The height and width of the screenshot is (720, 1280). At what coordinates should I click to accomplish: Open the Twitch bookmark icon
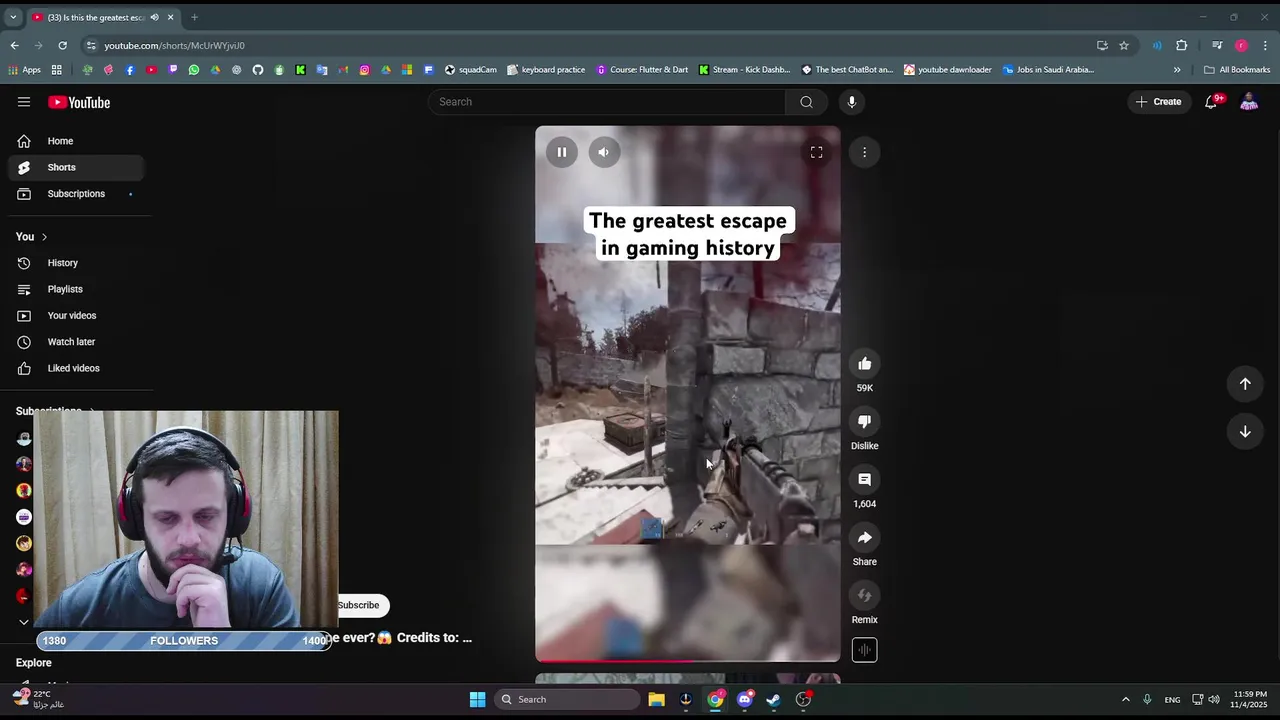point(173,70)
